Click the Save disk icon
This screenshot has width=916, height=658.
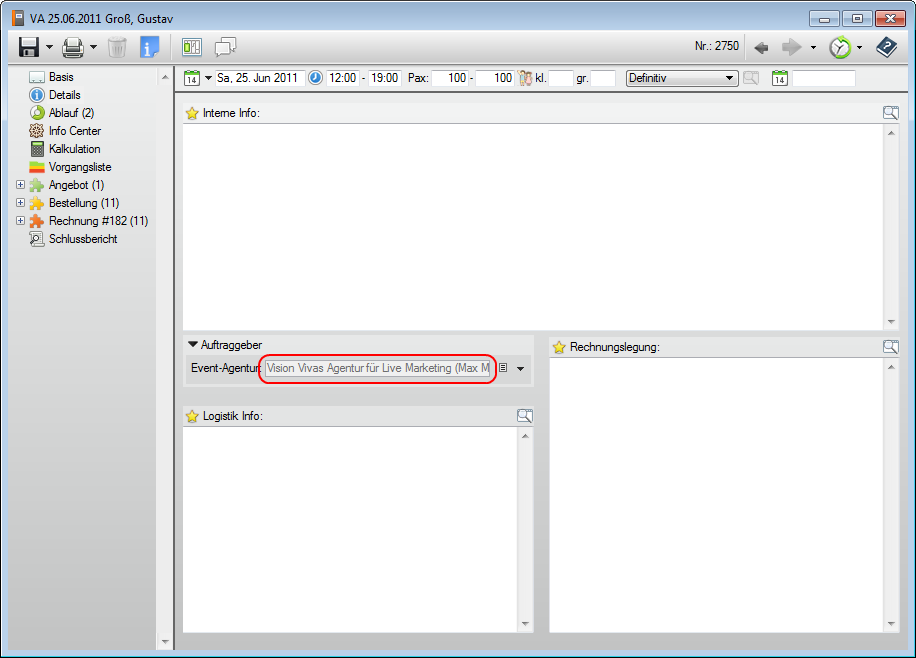(x=28, y=47)
